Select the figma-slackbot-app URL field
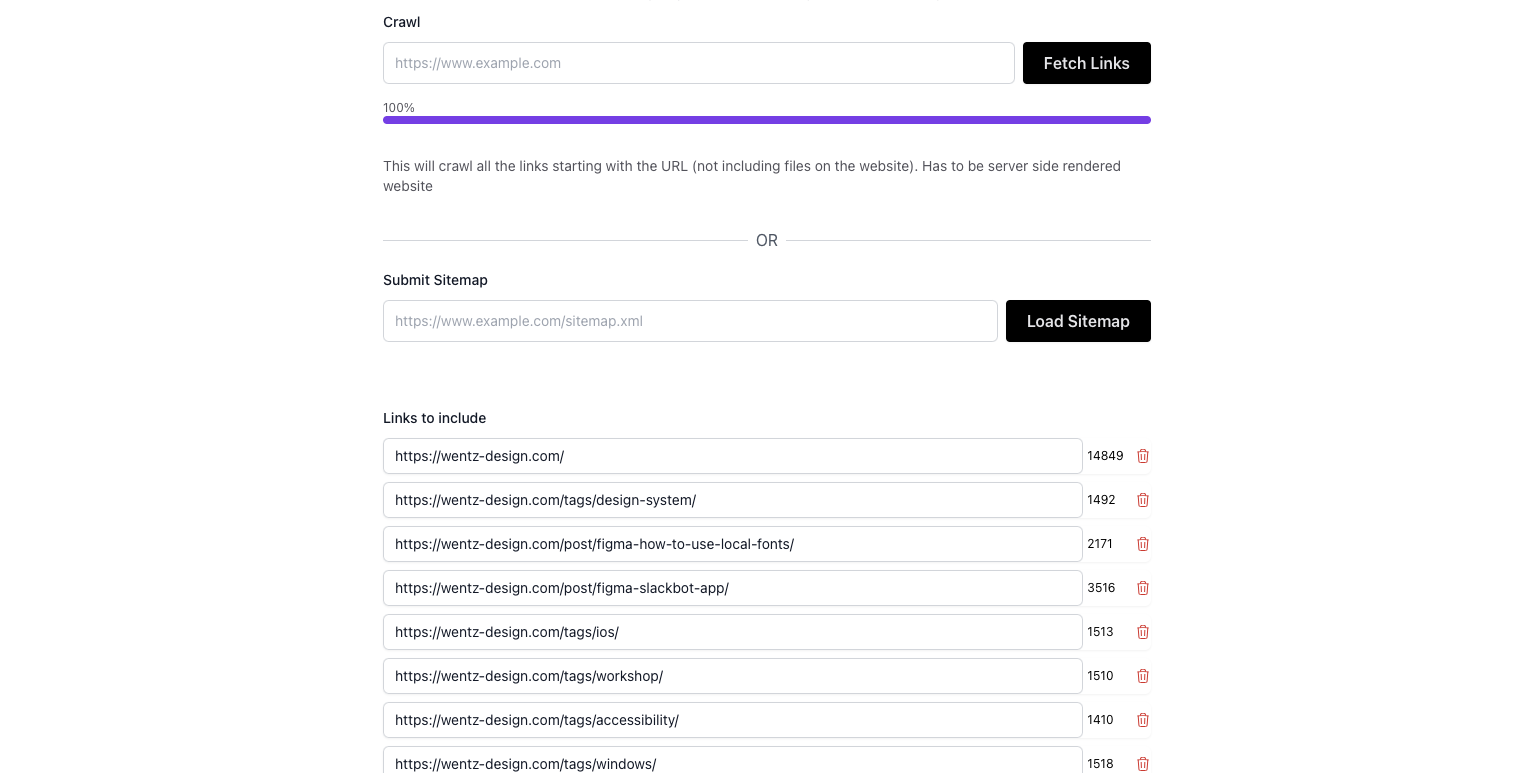 [x=732, y=588]
